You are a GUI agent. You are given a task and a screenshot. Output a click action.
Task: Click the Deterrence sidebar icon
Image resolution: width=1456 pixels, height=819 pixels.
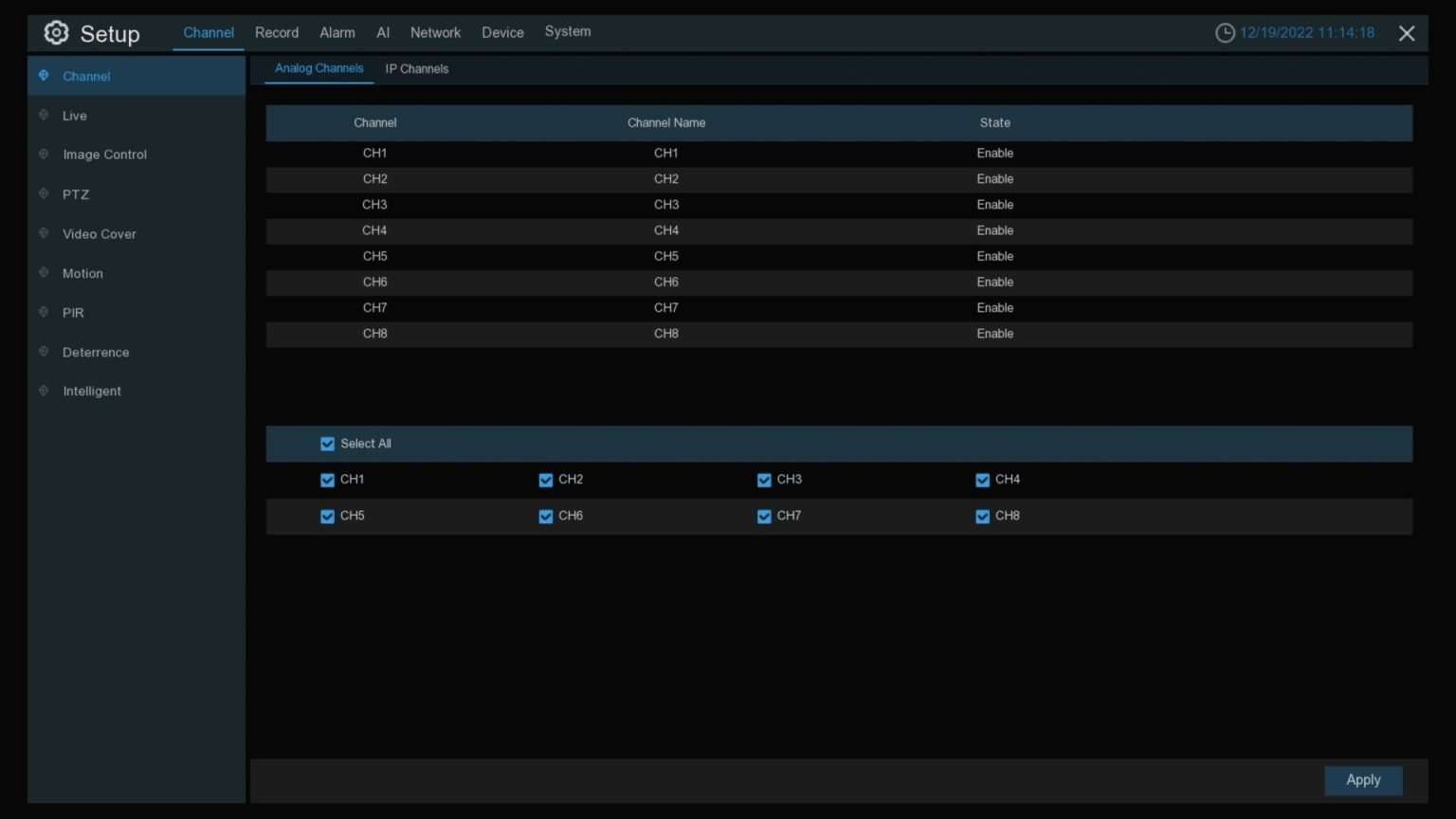tap(44, 352)
